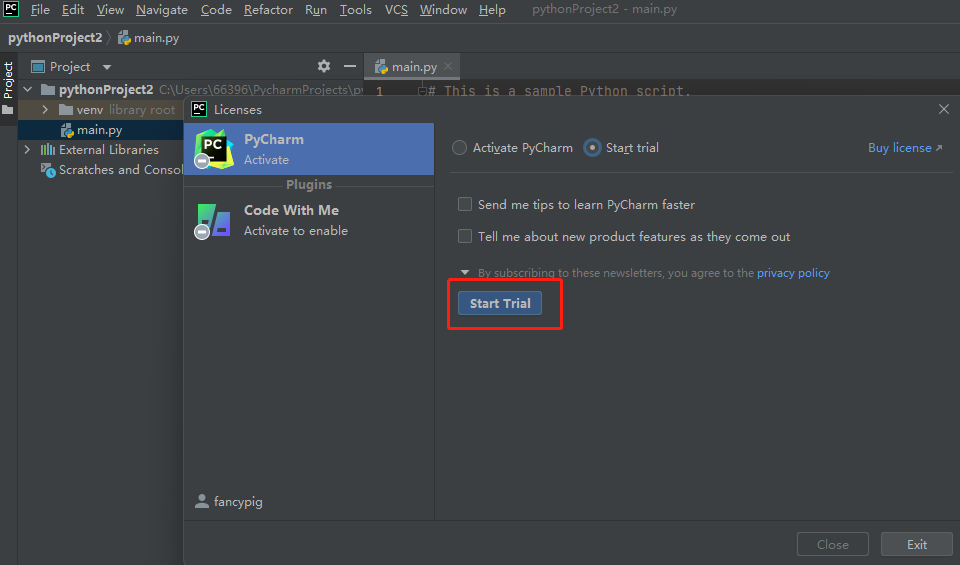Image resolution: width=960 pixels, height=565 pixels.
Task: Open the Code menu
Action: click(216, 10)
